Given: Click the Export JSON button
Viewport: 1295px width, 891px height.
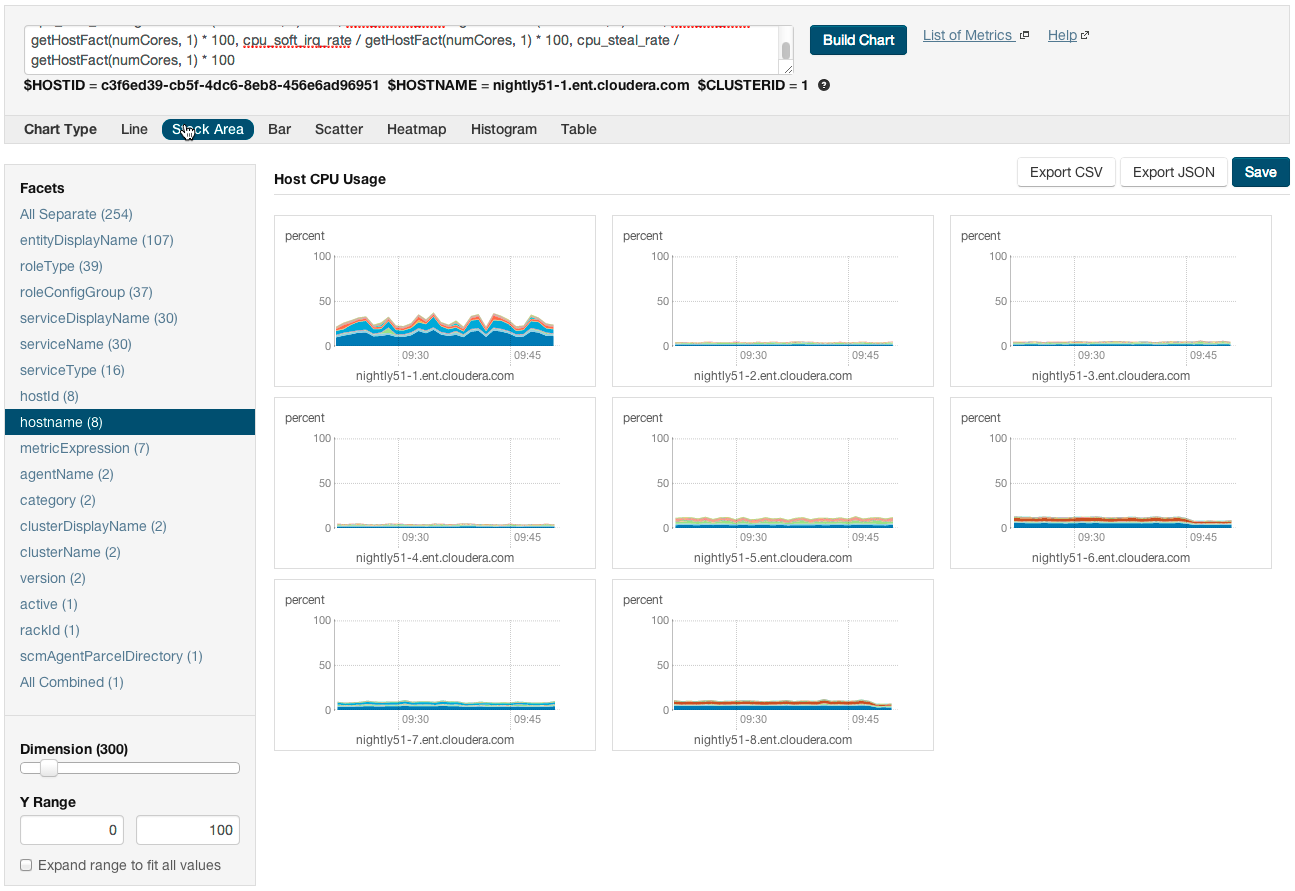Looking at the screenshot, I should [x=1173, y=172].
